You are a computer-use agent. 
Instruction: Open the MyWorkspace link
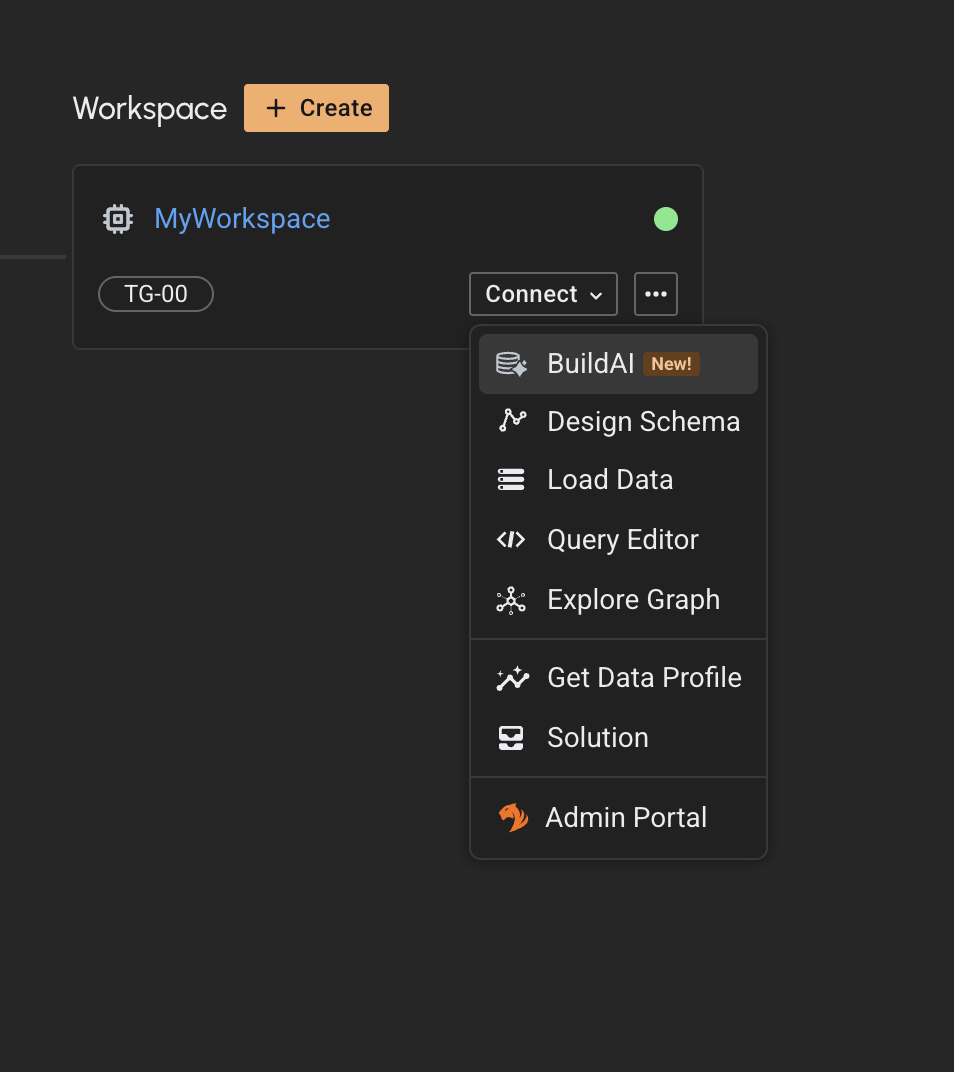242,218
